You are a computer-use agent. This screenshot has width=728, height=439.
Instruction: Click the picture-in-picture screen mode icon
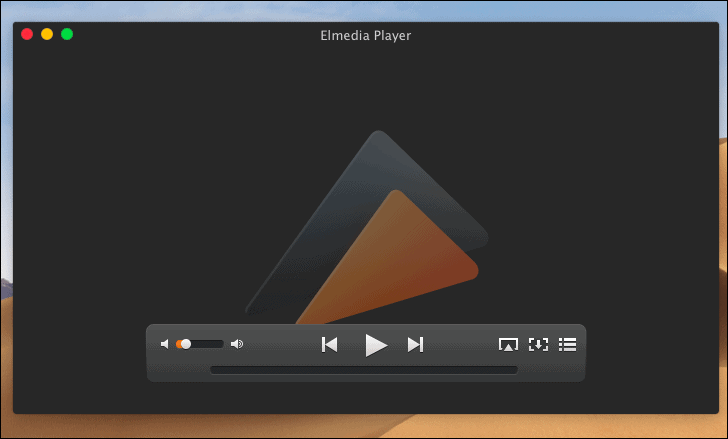pyautogui.click(x=538, y=344)
